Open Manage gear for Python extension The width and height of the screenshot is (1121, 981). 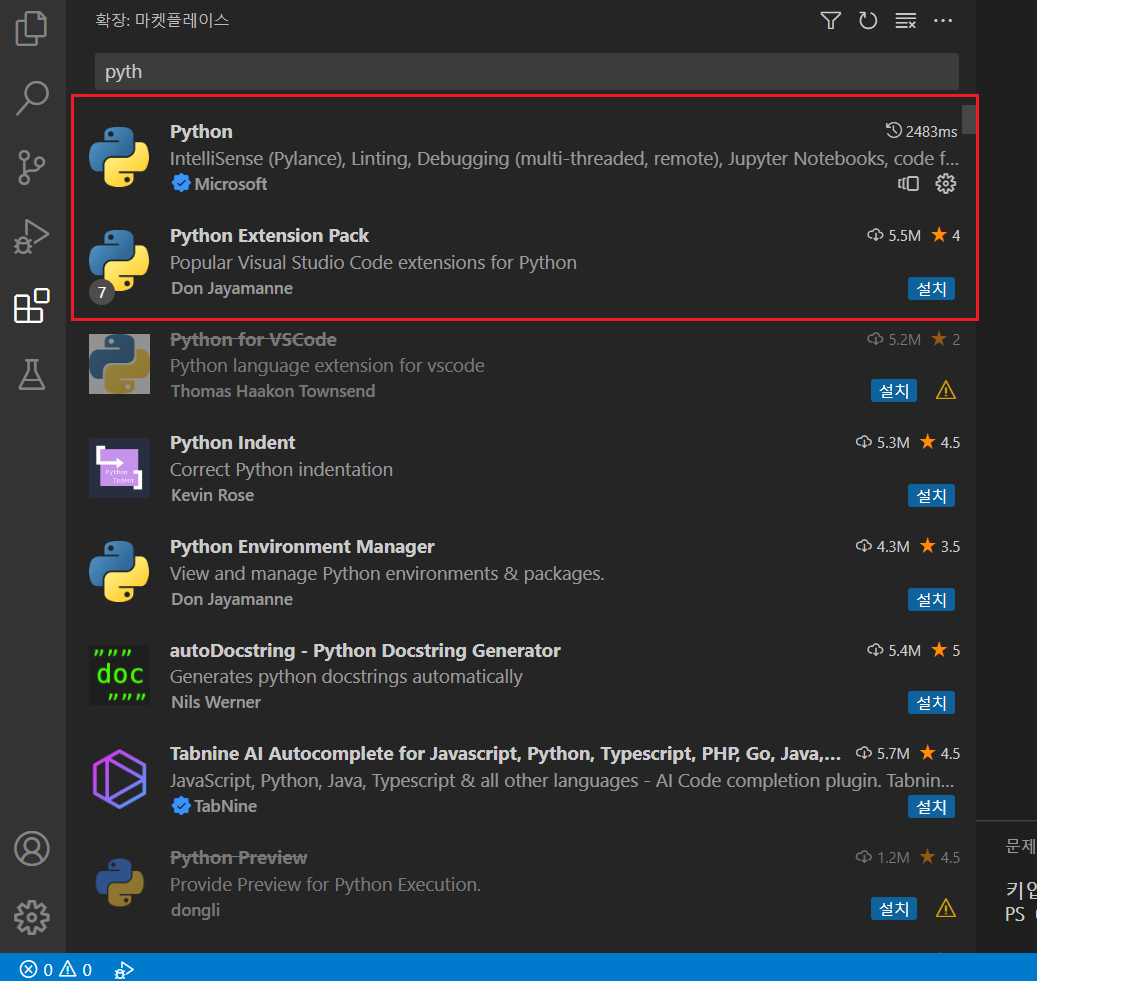coord(945,184)
